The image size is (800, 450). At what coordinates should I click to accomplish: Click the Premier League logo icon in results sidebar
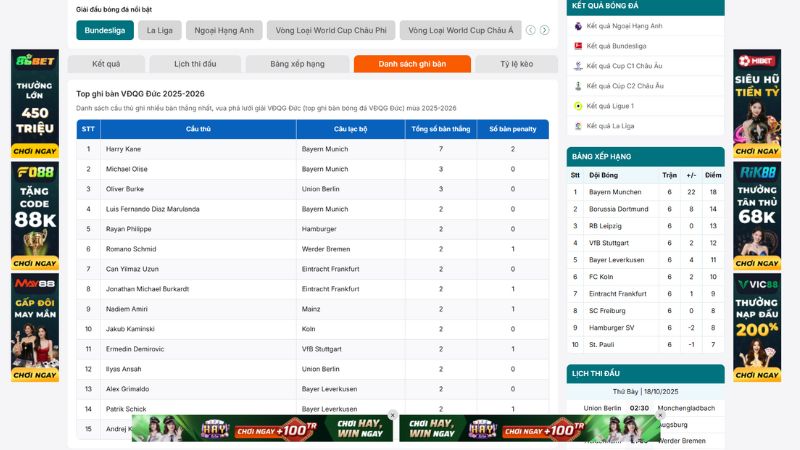tap(578, 26)
